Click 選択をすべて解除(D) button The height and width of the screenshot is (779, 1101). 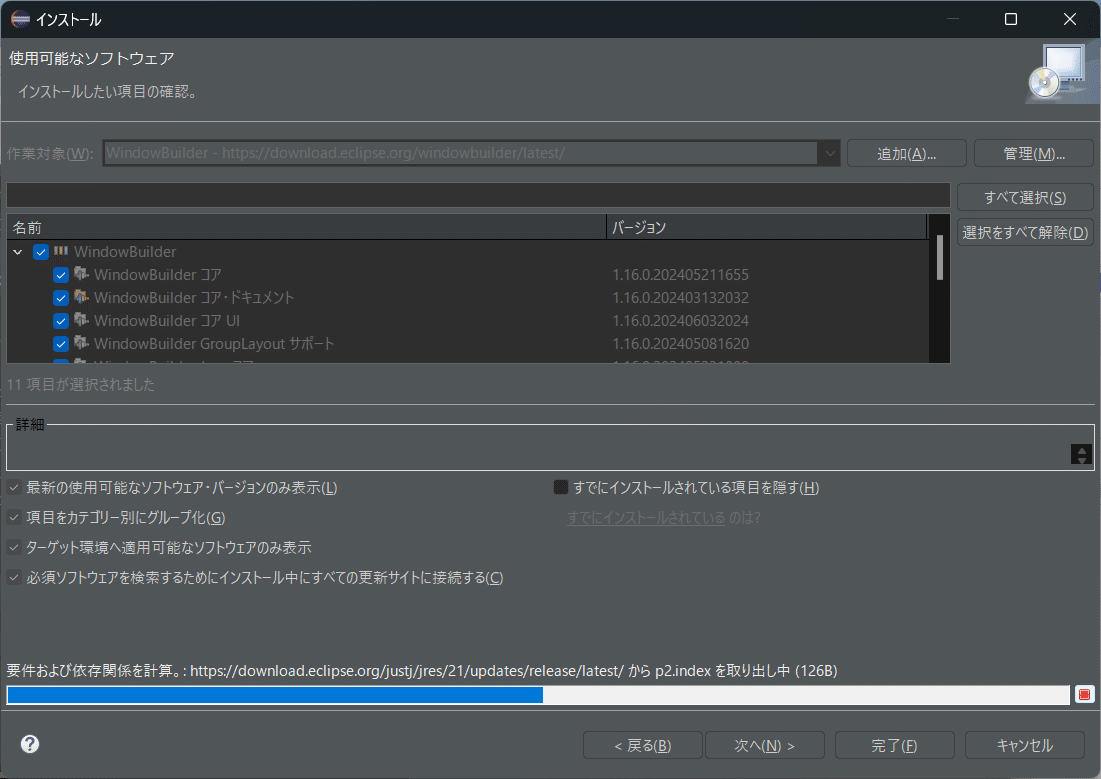point(1025,233)
